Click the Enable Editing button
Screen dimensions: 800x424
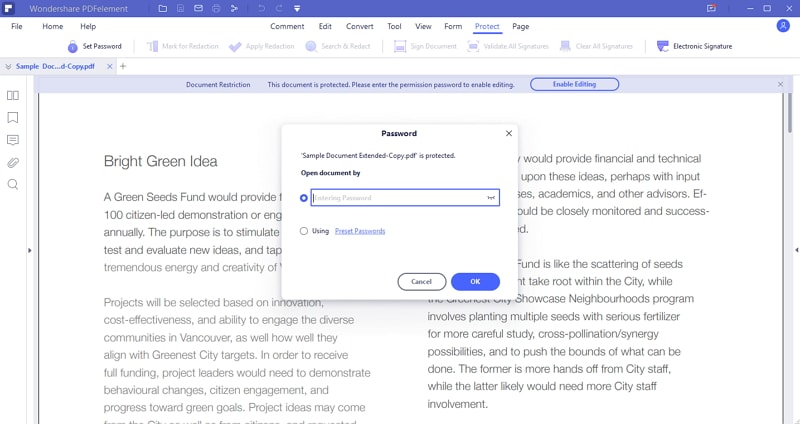574,84
